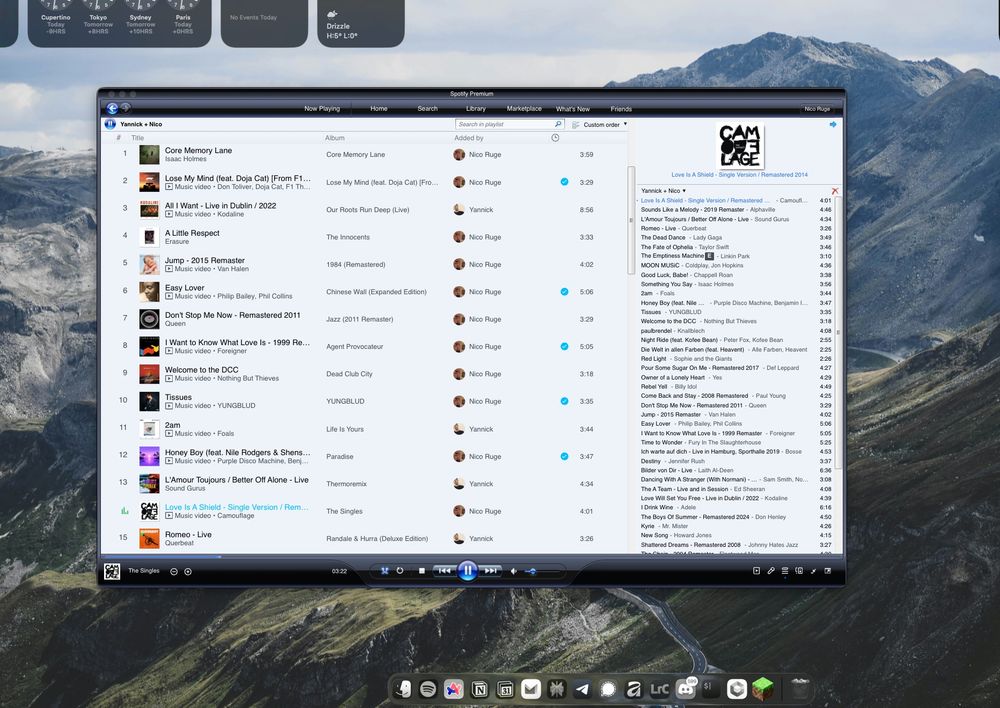1000x708 pixels.
Task: Remove song with minus circle icon
Action: pos(174,572)
